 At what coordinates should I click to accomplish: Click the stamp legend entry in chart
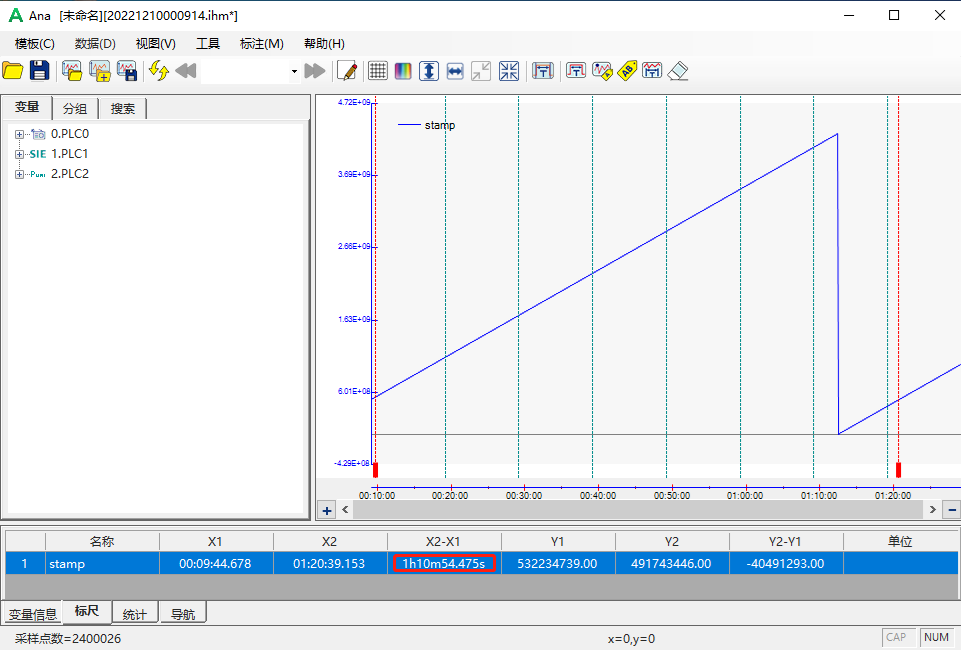tap(427, 125)
